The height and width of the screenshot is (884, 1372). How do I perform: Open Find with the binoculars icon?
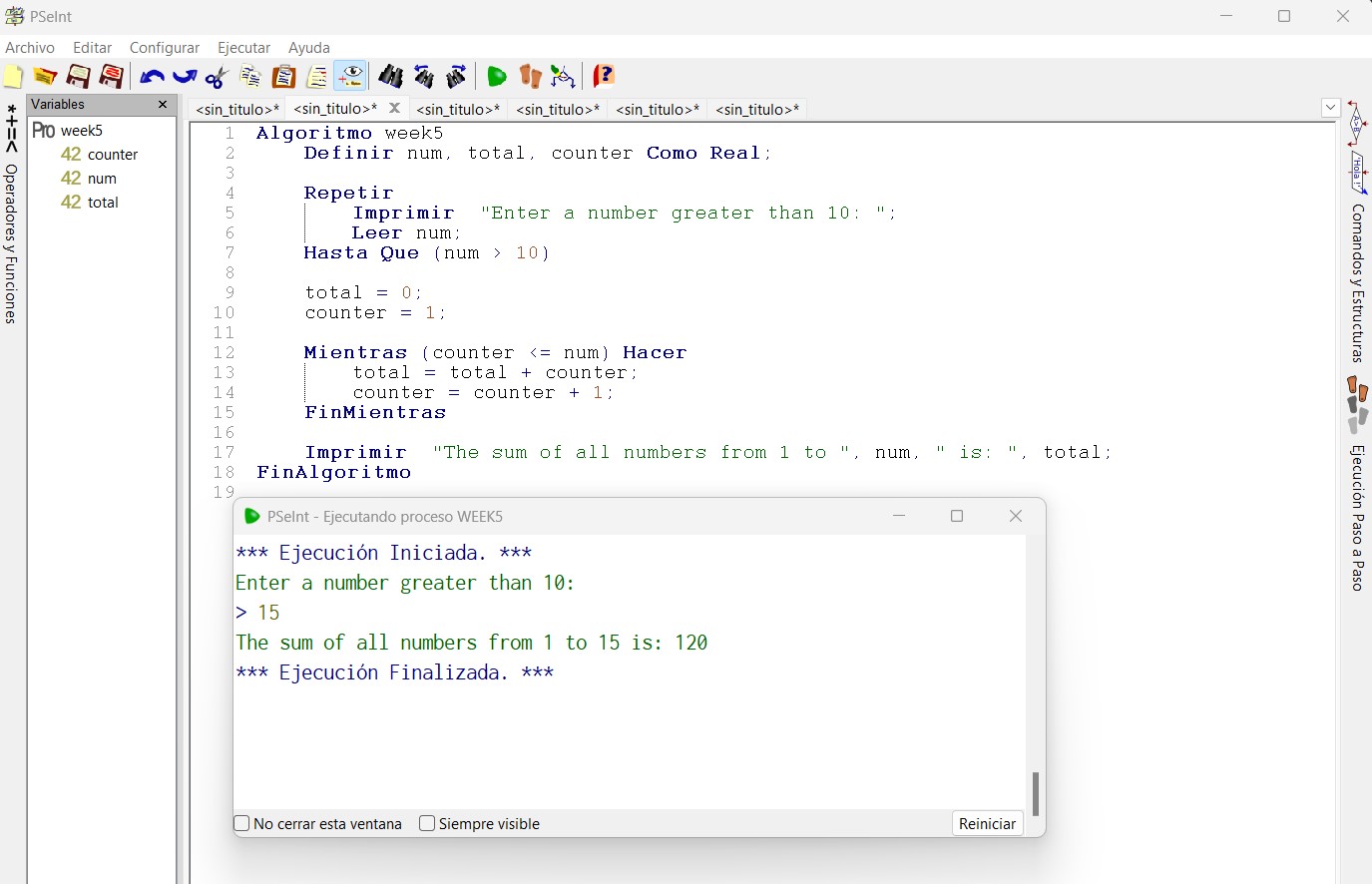tap(391, 77)
